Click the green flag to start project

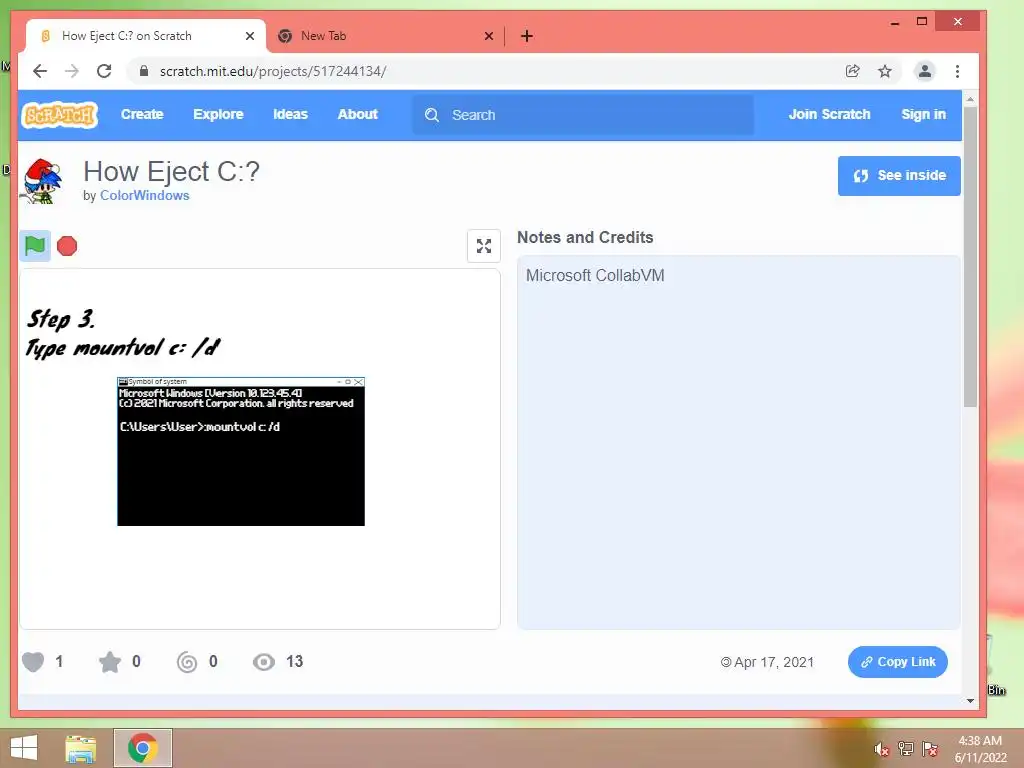tap(35, 246)
